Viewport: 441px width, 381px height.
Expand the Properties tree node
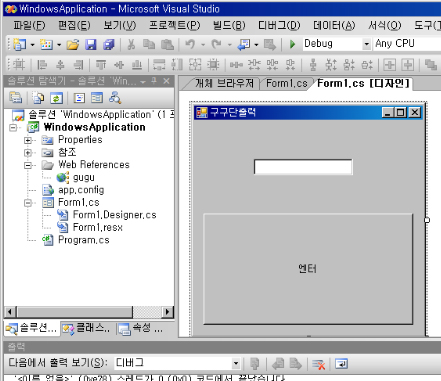(28, 140)
